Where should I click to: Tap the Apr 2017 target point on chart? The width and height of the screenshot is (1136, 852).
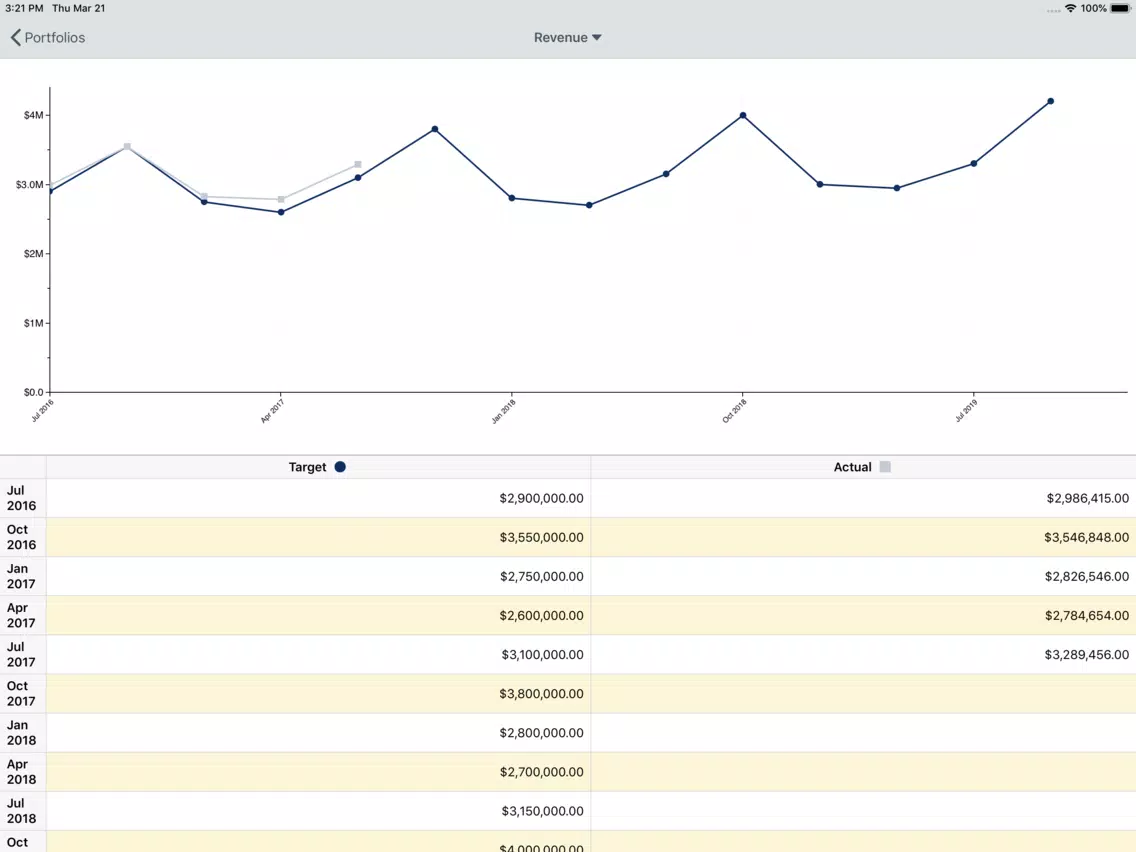281,212
